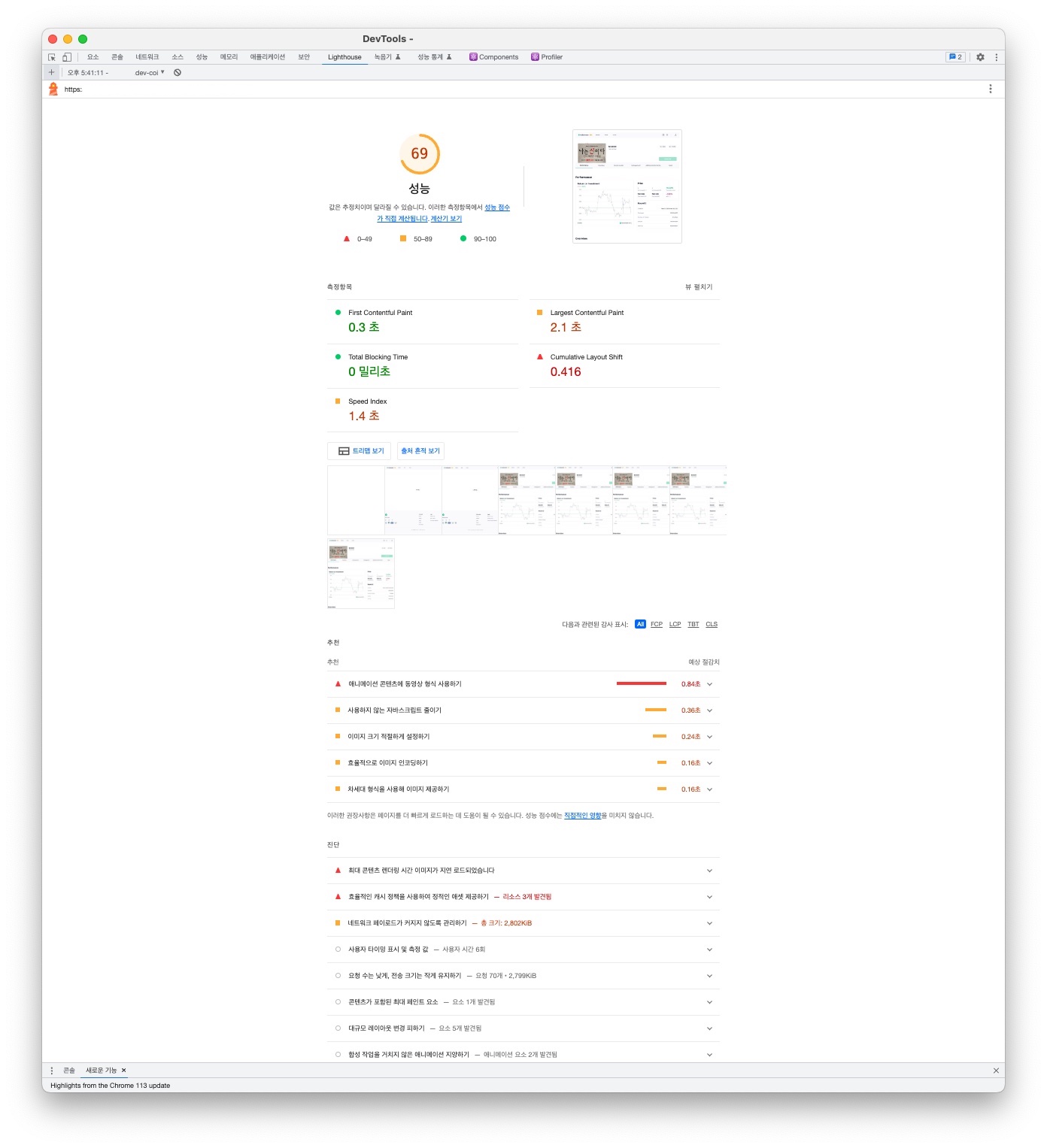Open the React Profiler tab
This screenshot has height=1148, width=1047.
[x=547, y=57]
